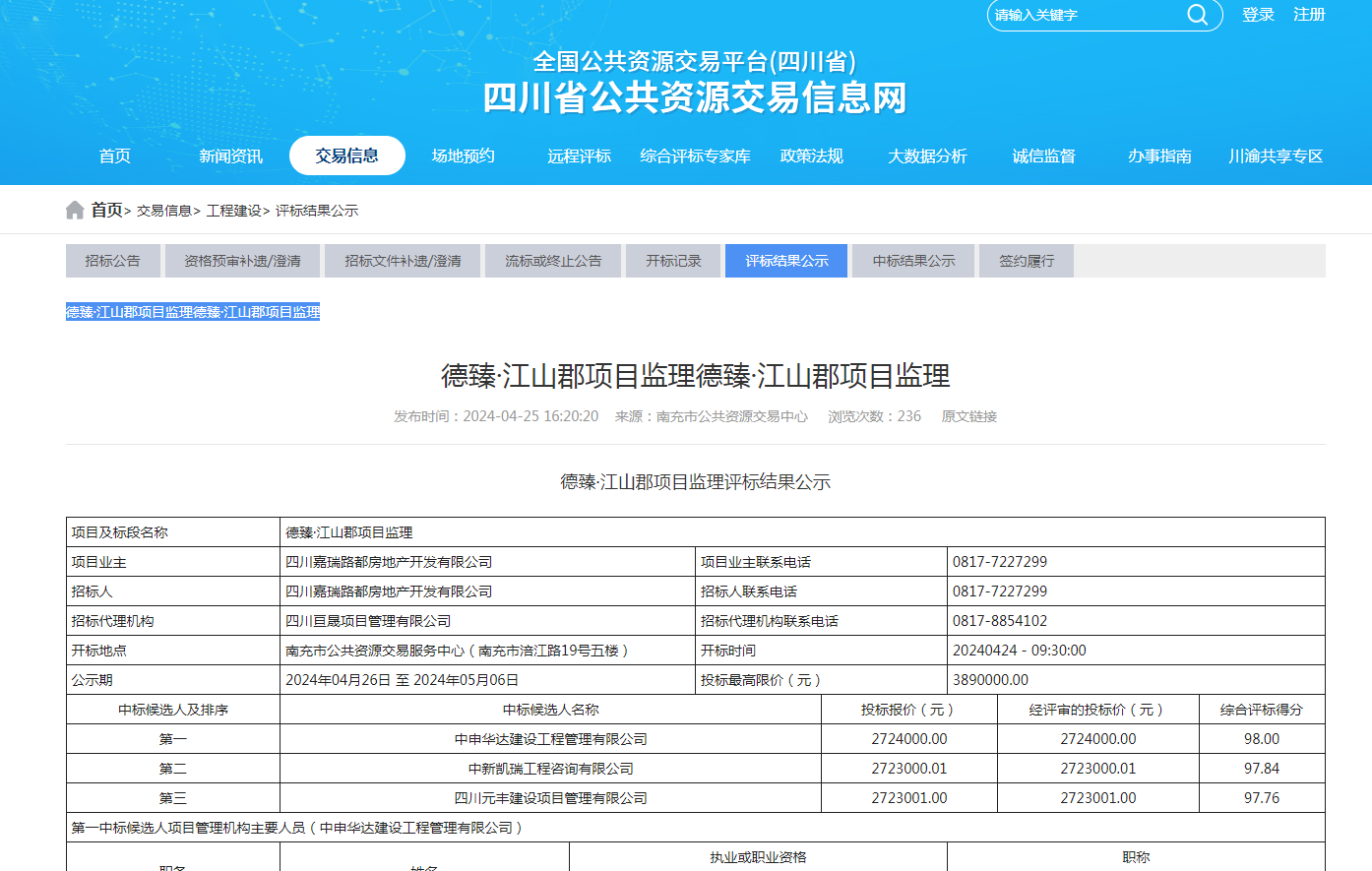
Task: Open 综合评标专家库 navigation item
Action: (695, 156)
